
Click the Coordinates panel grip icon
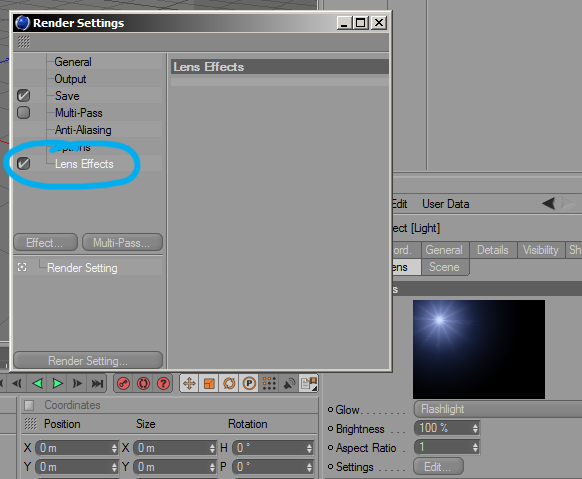31,424
